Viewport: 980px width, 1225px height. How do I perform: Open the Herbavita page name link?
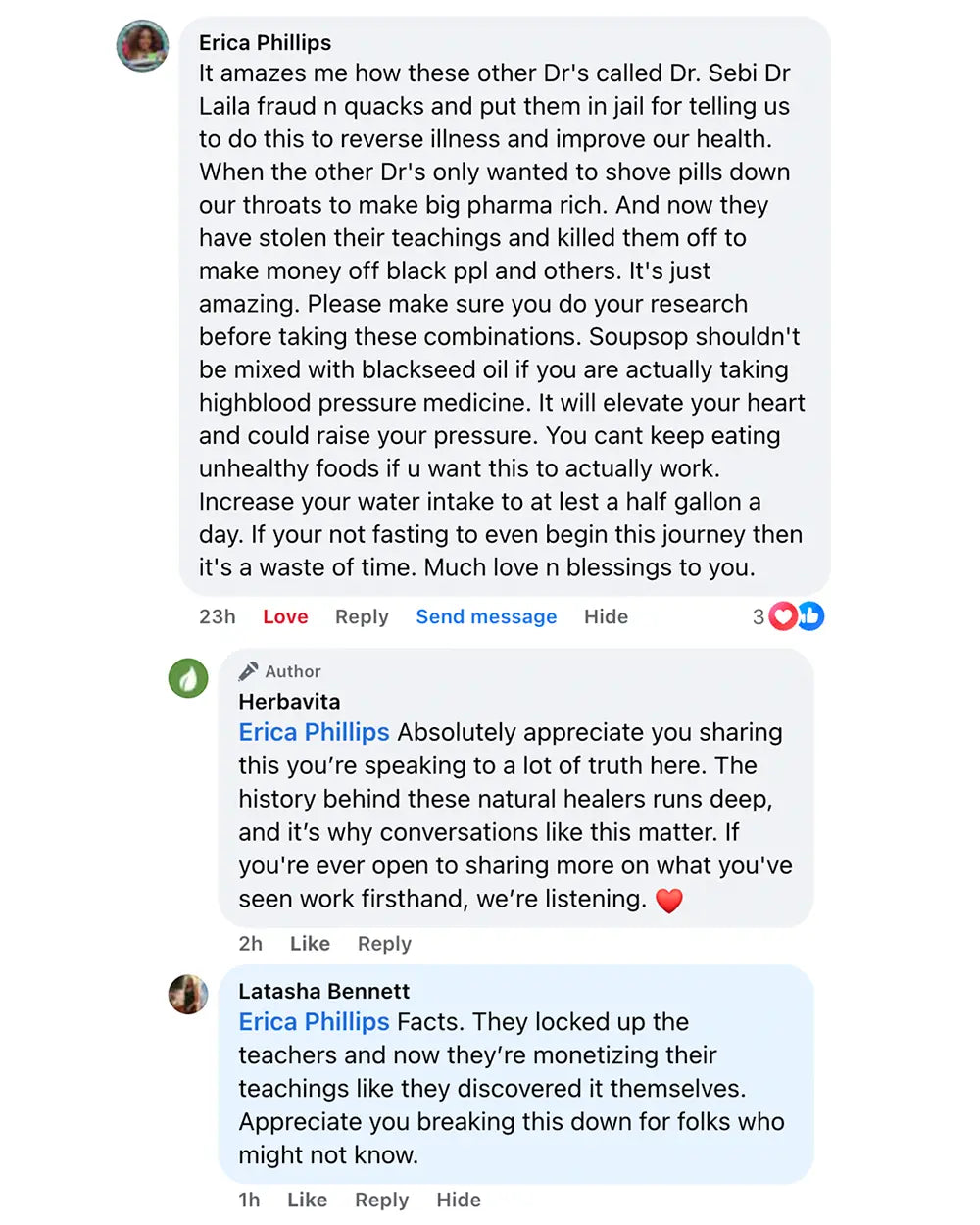click(x=289, y=702)
